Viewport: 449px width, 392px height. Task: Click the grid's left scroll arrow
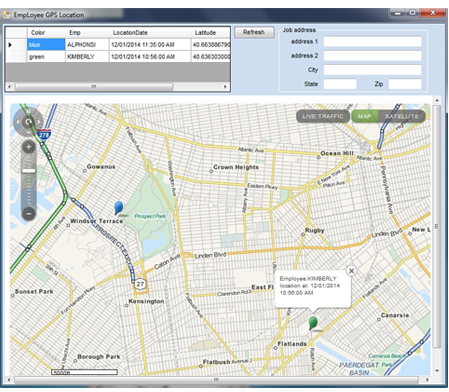[9, 87]
